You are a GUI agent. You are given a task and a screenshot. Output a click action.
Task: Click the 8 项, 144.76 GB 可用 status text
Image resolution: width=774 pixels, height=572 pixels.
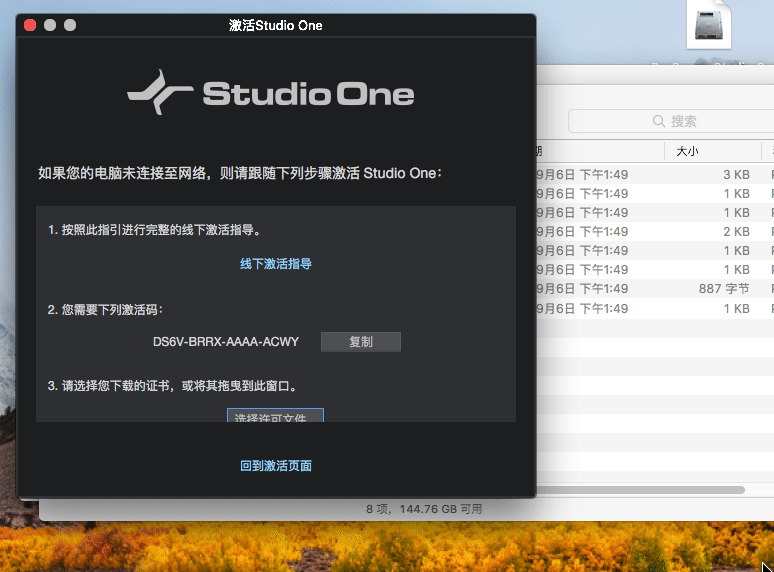tap(424, 509)
